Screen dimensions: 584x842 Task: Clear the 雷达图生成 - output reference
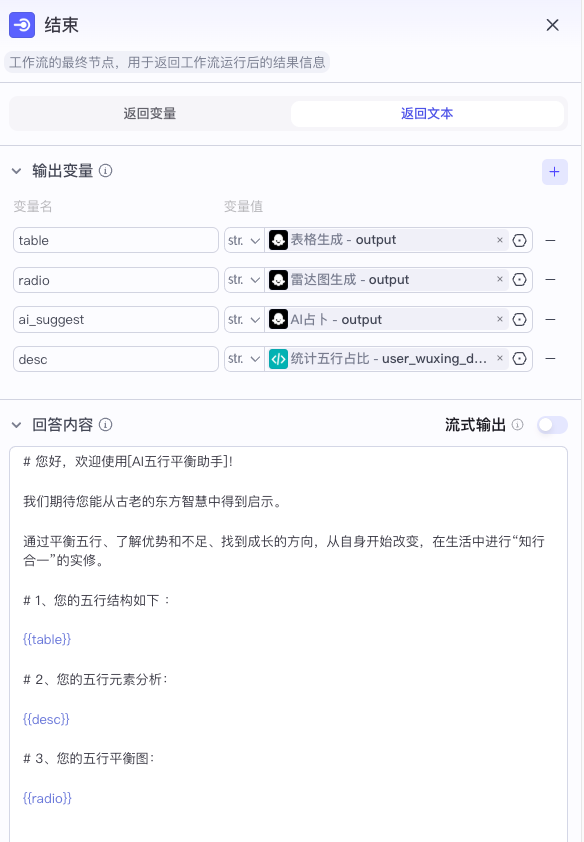click(500, 279)
